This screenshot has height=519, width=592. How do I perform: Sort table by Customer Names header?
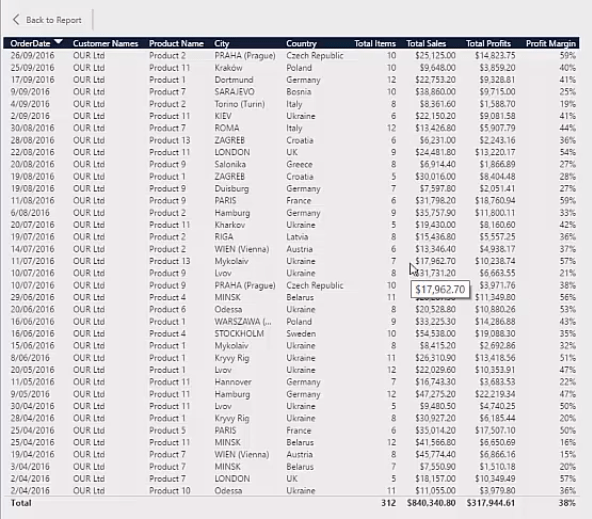(105, 43)
